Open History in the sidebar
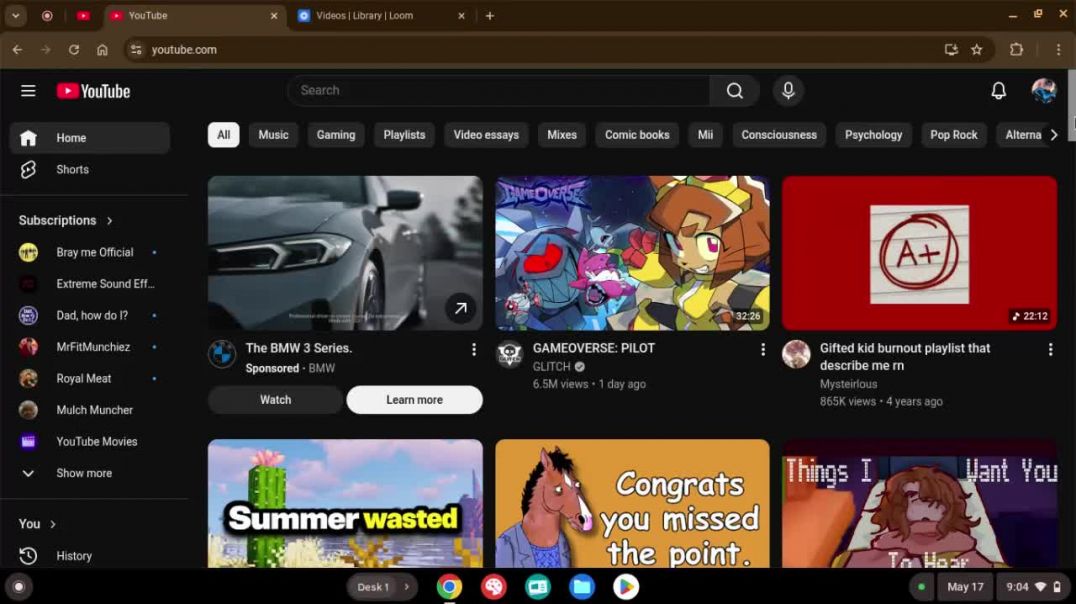The height and width of the screenshot is (604, 1076). coord(90,556)
